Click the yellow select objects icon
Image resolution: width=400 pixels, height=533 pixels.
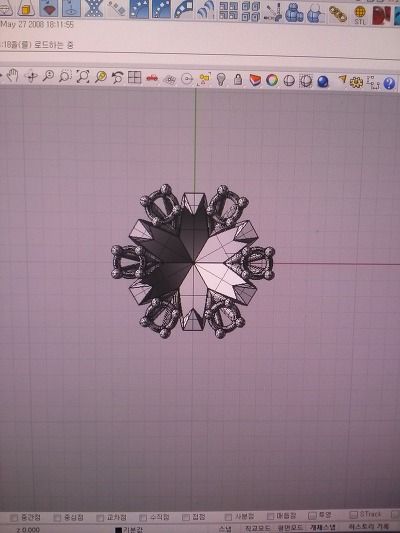[x=205, y=79]
